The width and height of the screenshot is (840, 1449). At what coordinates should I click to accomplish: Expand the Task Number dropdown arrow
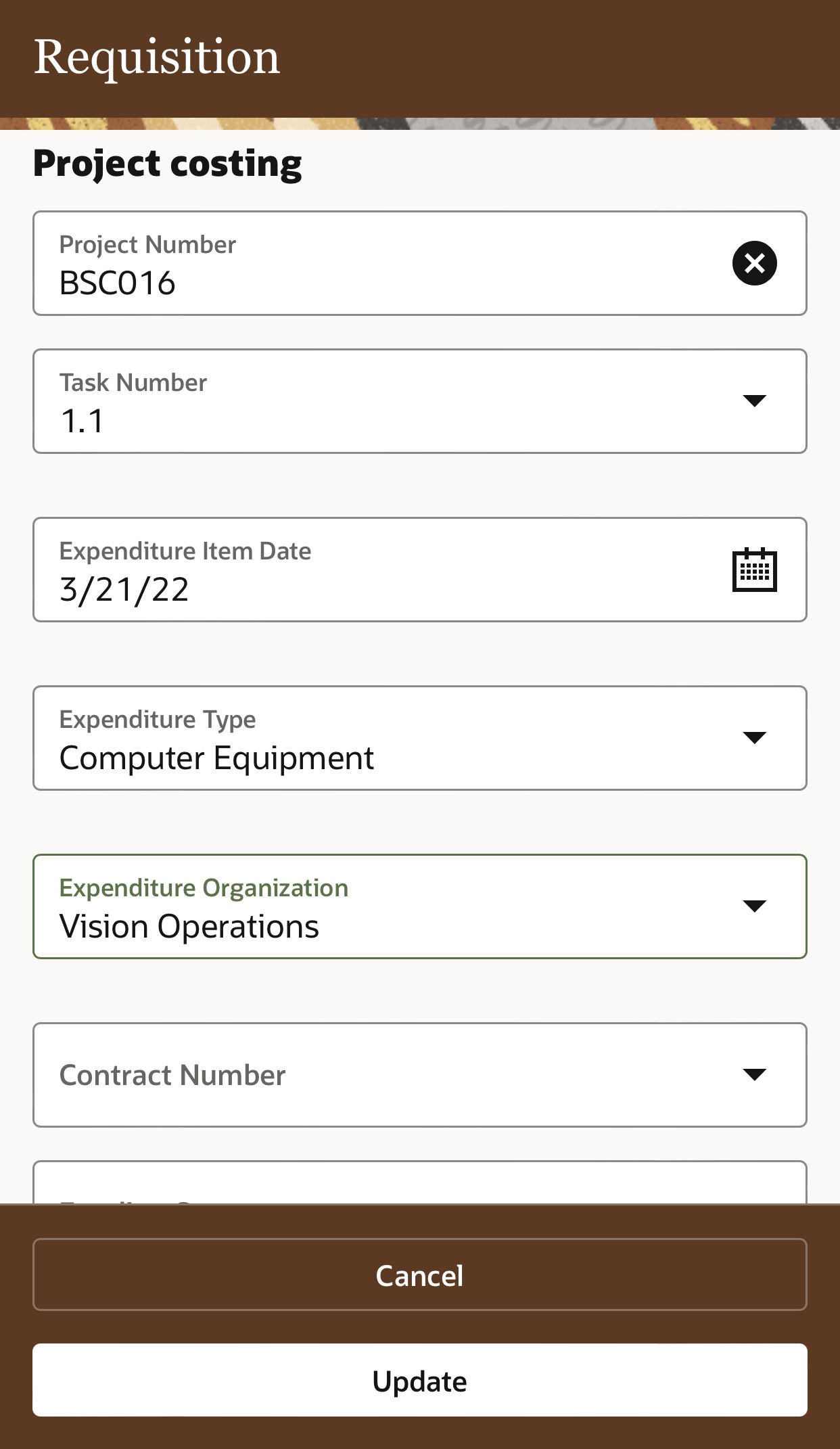(x=754, y=400)
